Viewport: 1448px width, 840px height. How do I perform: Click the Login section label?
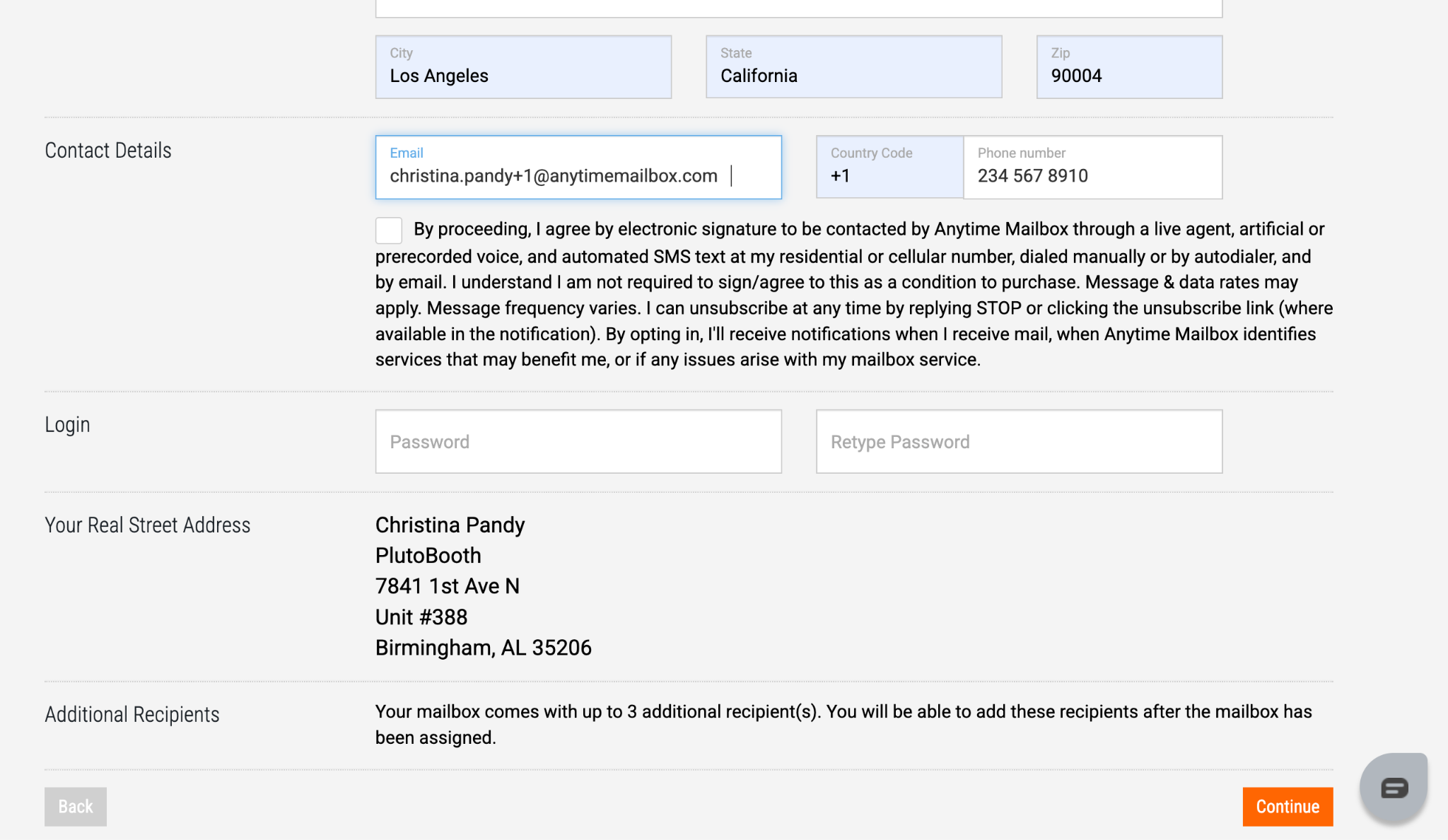[67, 424]
